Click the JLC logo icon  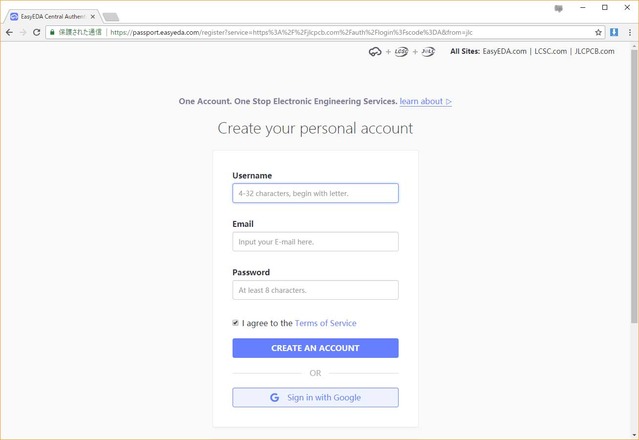pos(428,52)
